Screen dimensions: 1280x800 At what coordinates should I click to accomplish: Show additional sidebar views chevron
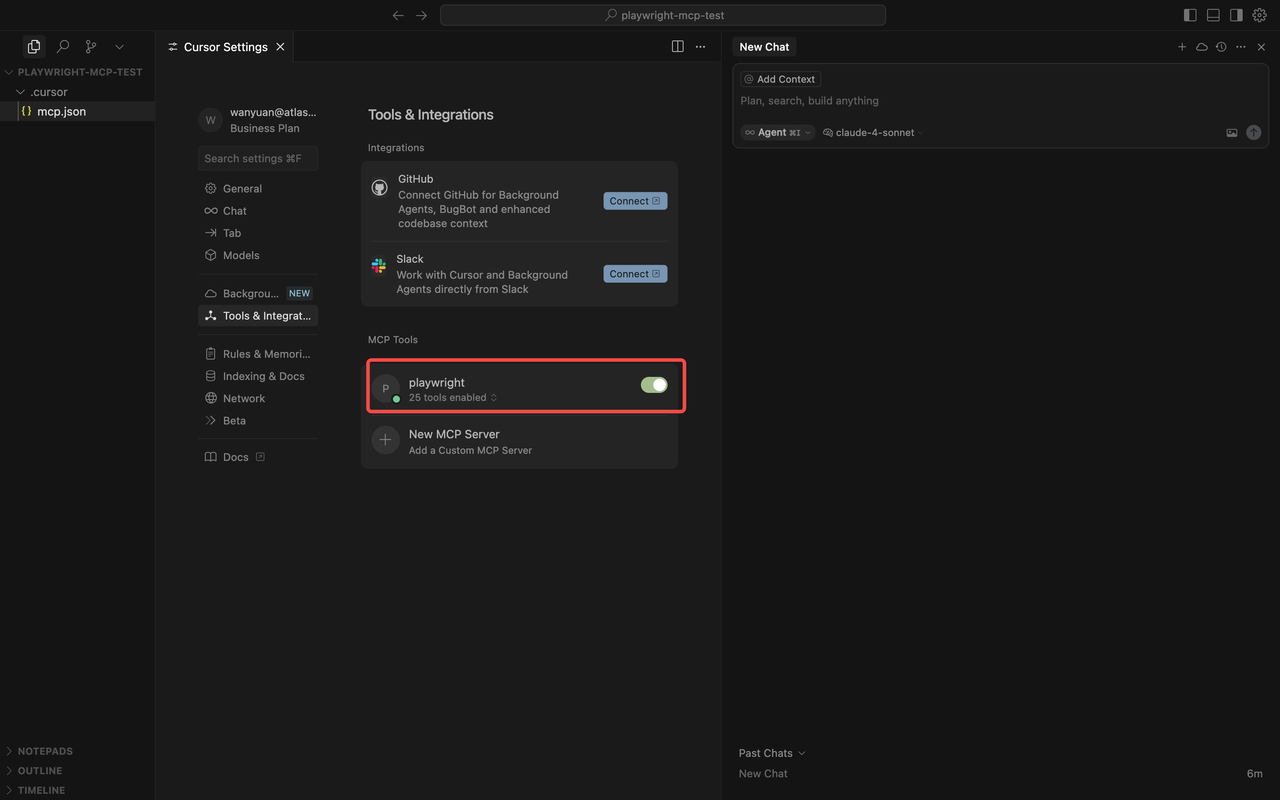119,46
